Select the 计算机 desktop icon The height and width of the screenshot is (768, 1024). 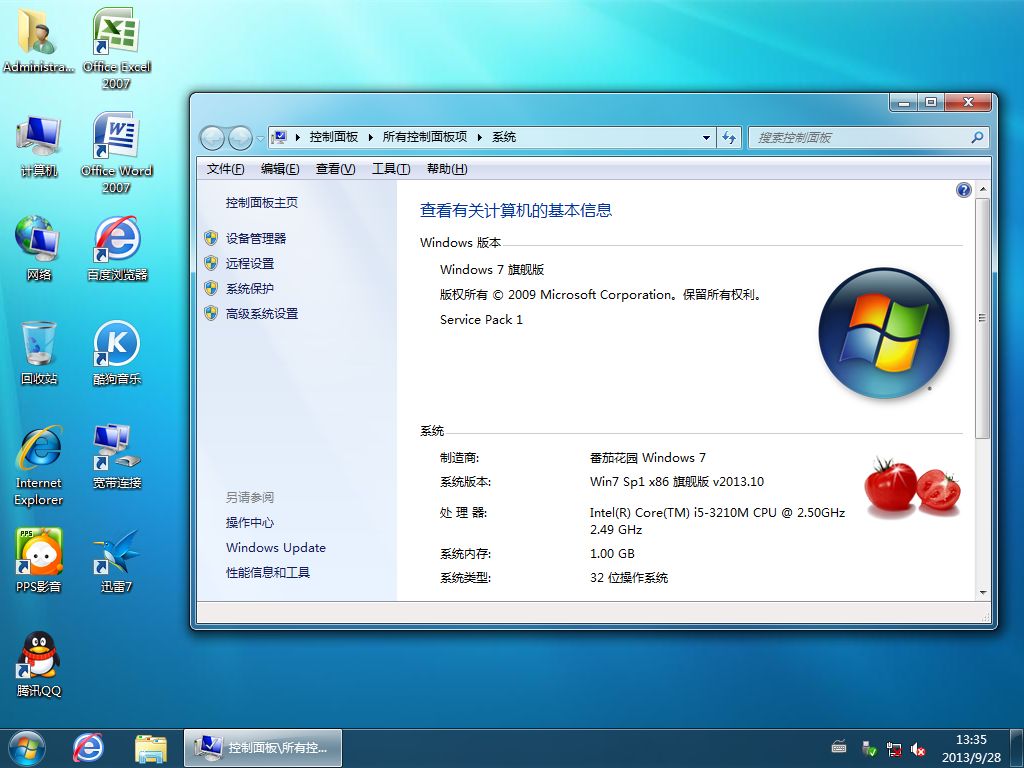click(x=39, y=146)
